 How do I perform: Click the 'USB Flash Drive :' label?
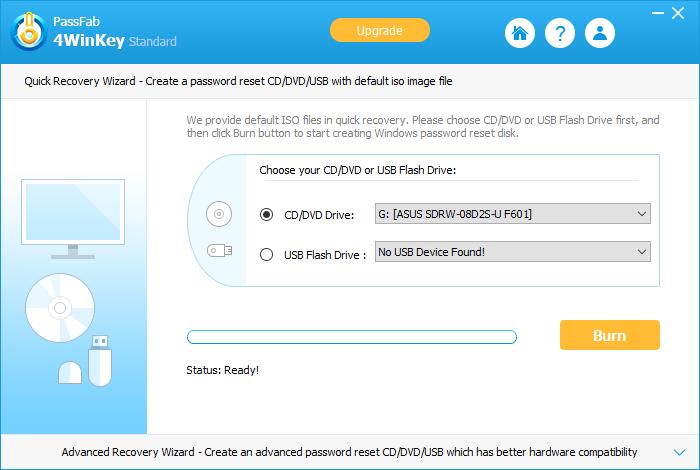click(x=325, y=255)
